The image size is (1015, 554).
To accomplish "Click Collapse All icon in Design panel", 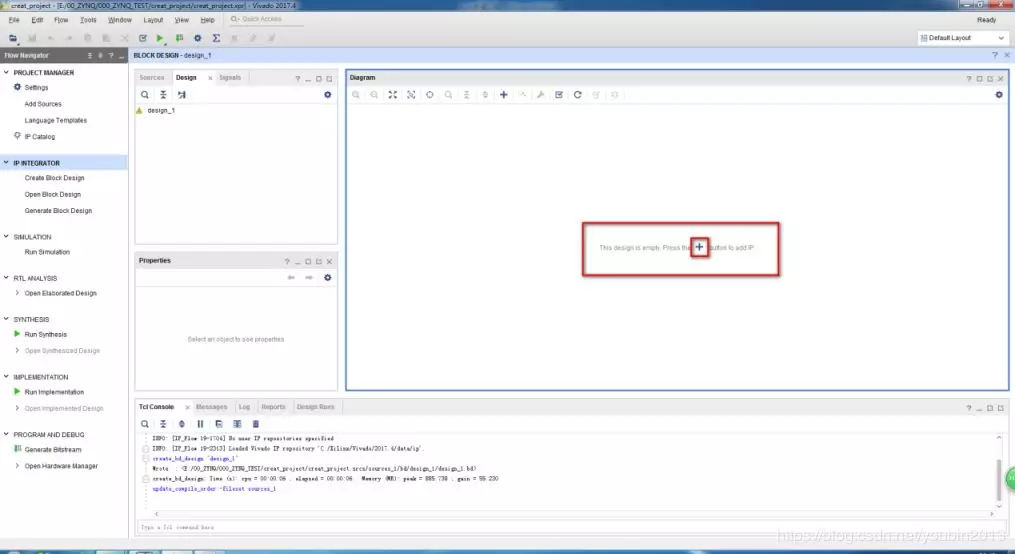I will click(x=163, y=94).
